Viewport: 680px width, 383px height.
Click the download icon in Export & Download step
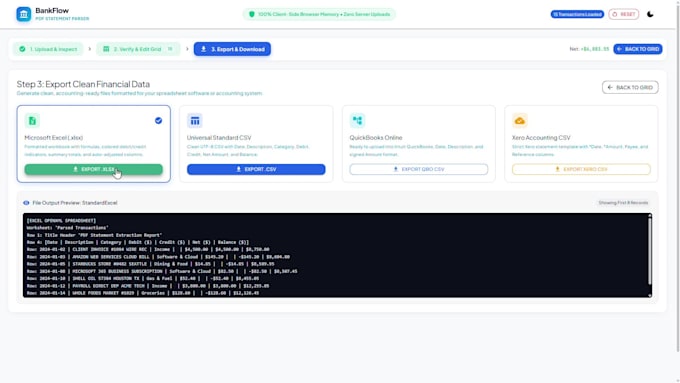coord(203,49)
